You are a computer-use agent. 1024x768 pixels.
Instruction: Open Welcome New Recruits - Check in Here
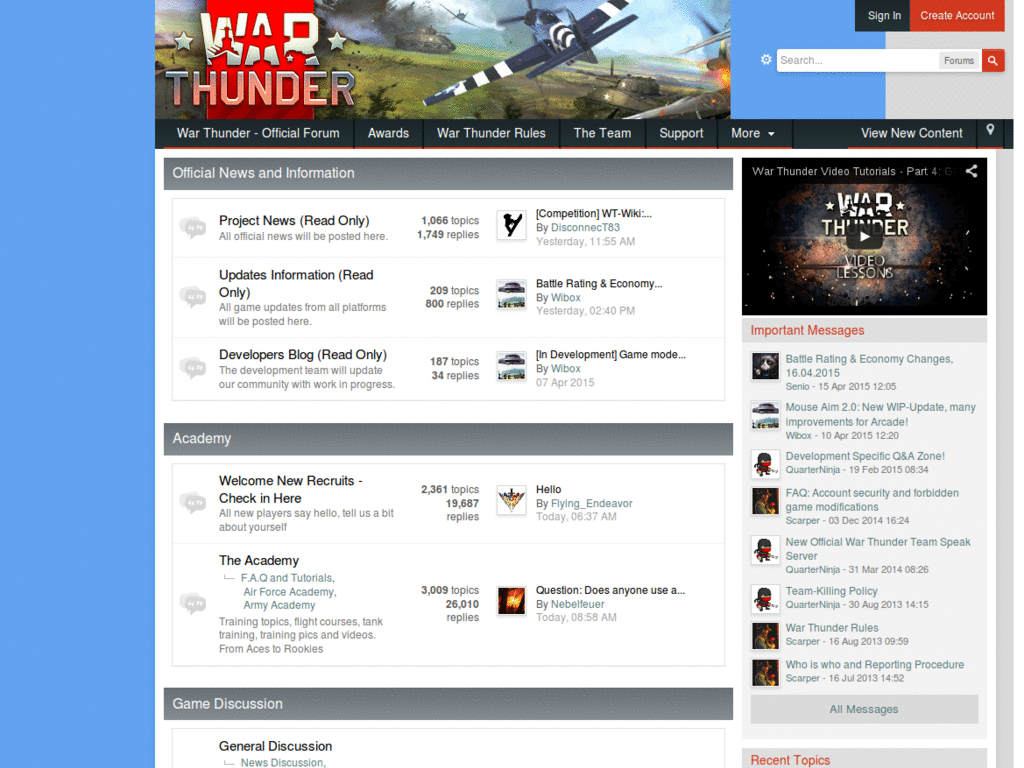click(x=291, y=489)
